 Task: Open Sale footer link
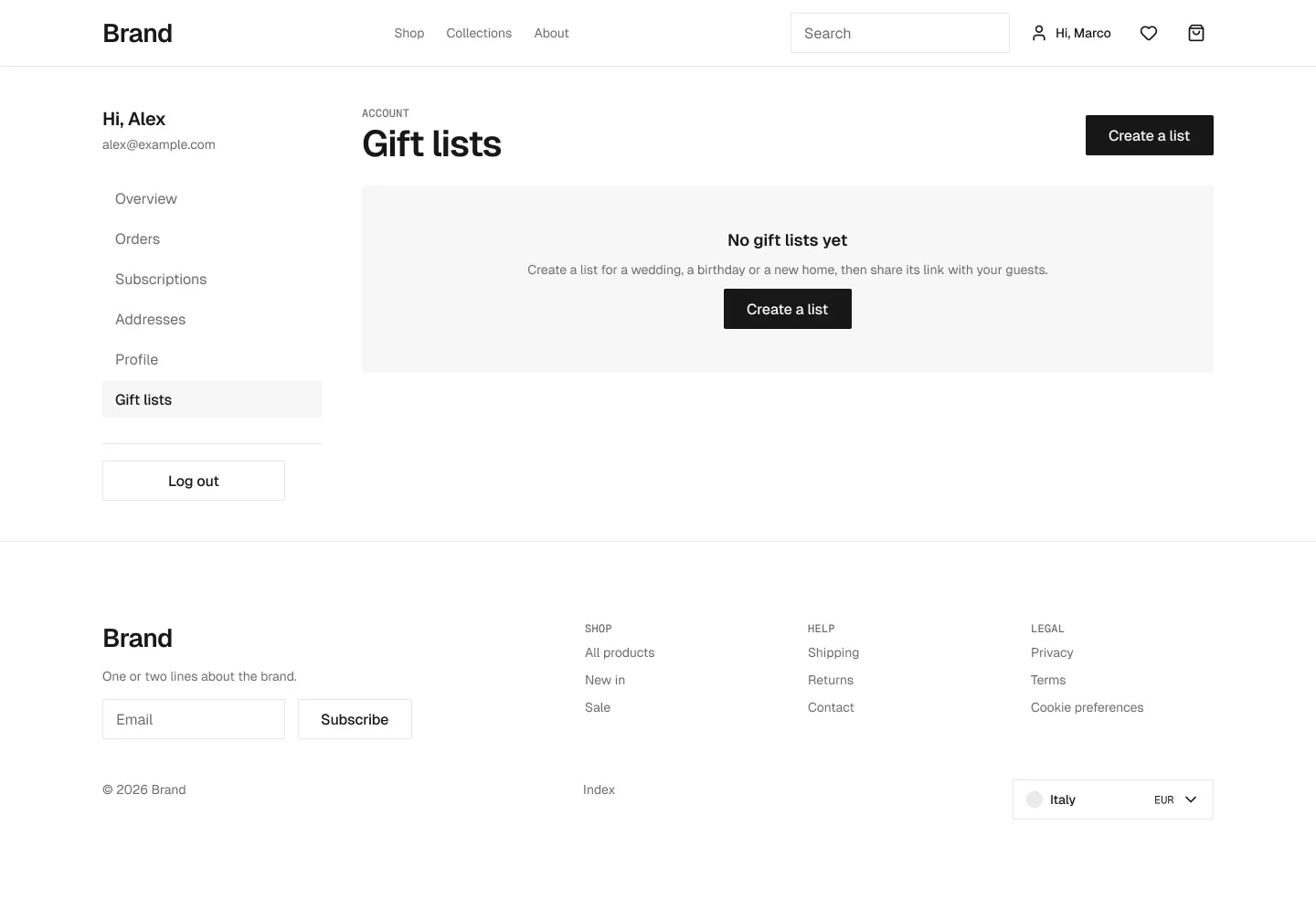[598, 707]
